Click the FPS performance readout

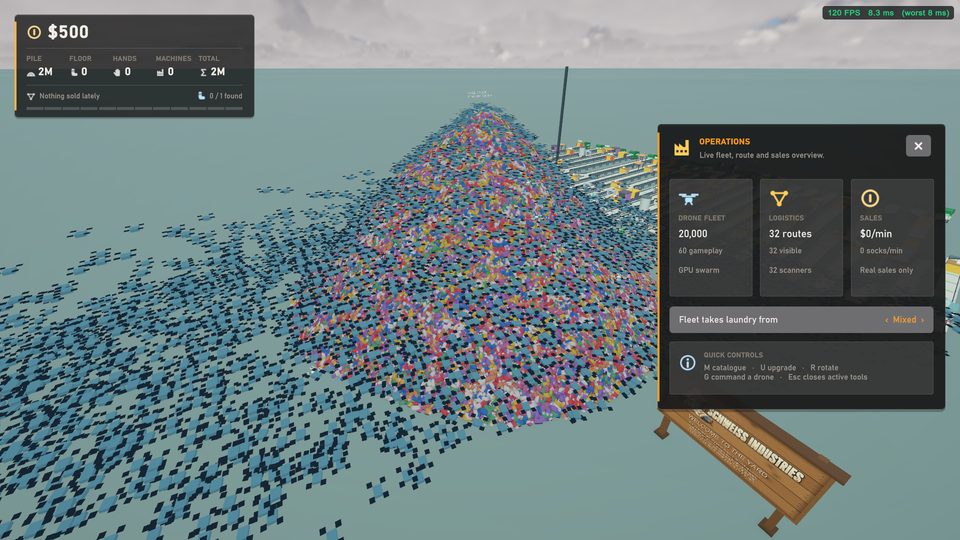pyautogui.click(x=888, y=12)
